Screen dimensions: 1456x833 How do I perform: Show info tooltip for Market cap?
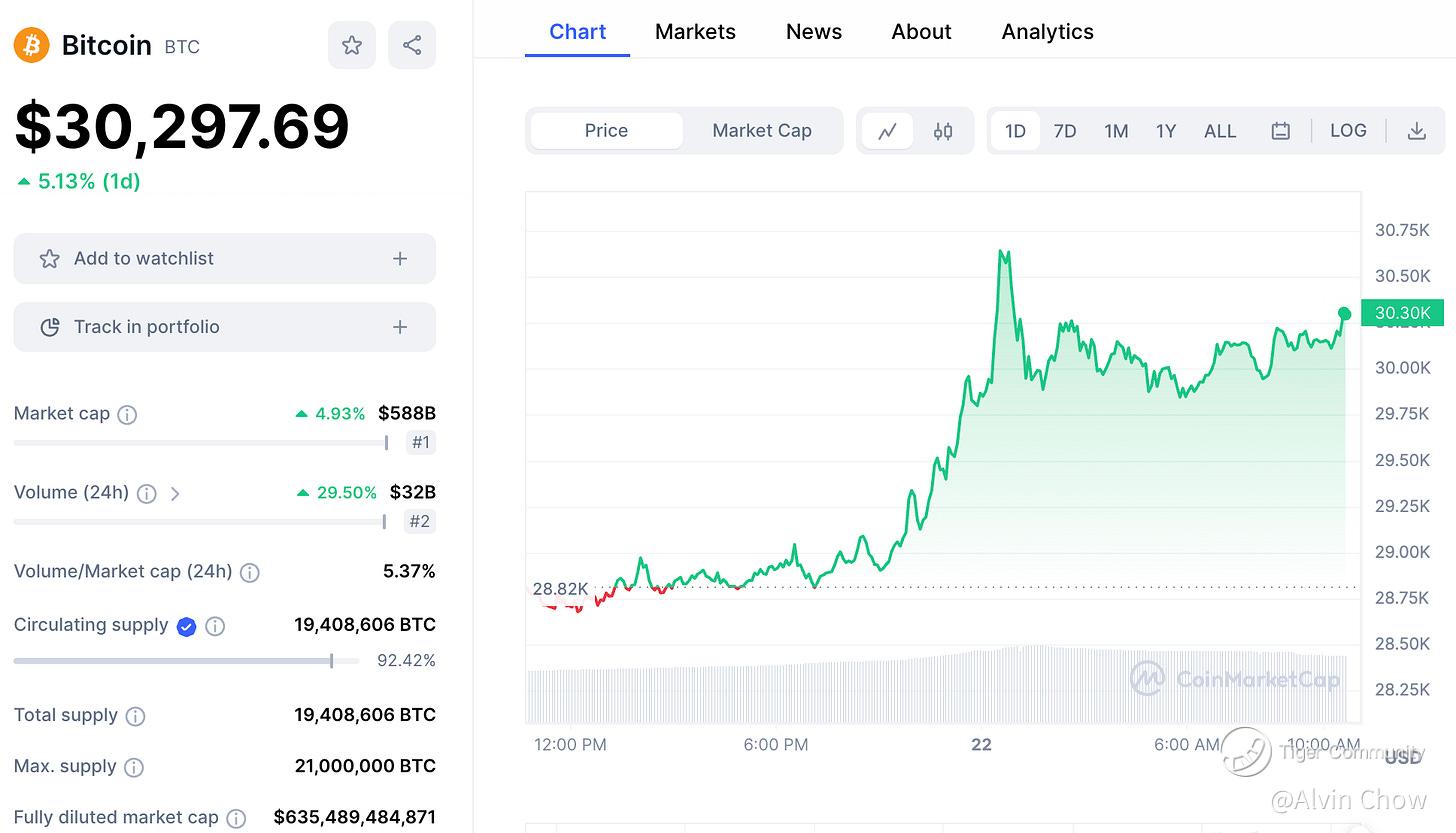point(127,414)
